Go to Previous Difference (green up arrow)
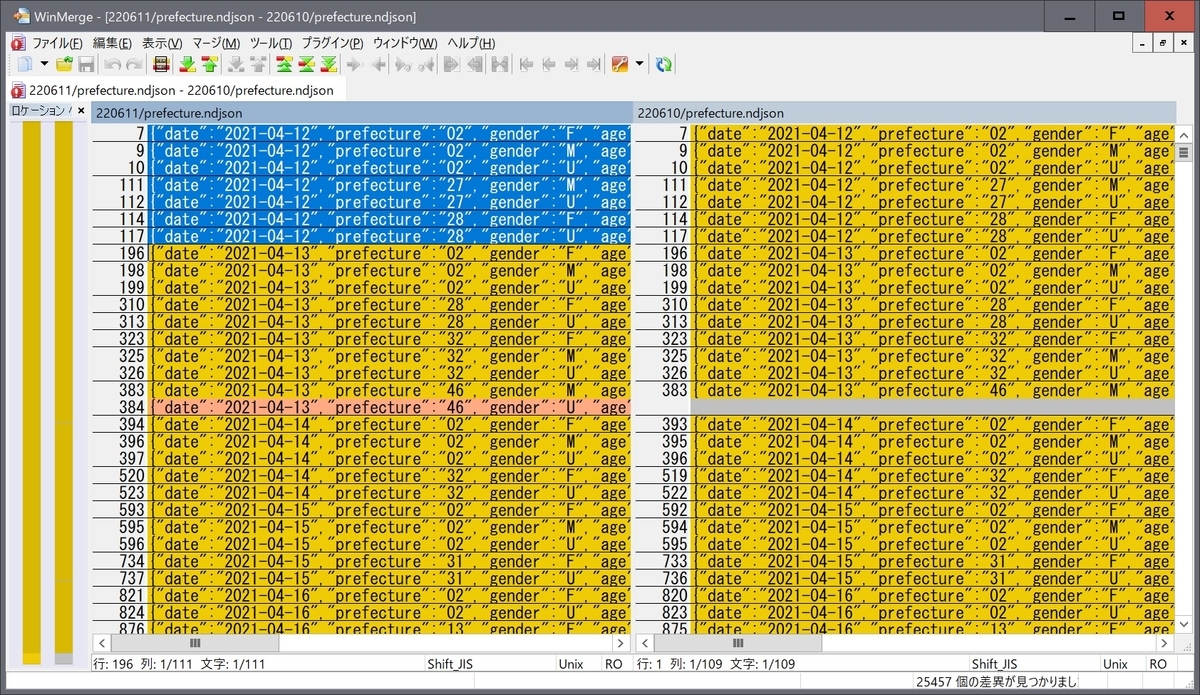1200x695 pixels. [209, 64]
